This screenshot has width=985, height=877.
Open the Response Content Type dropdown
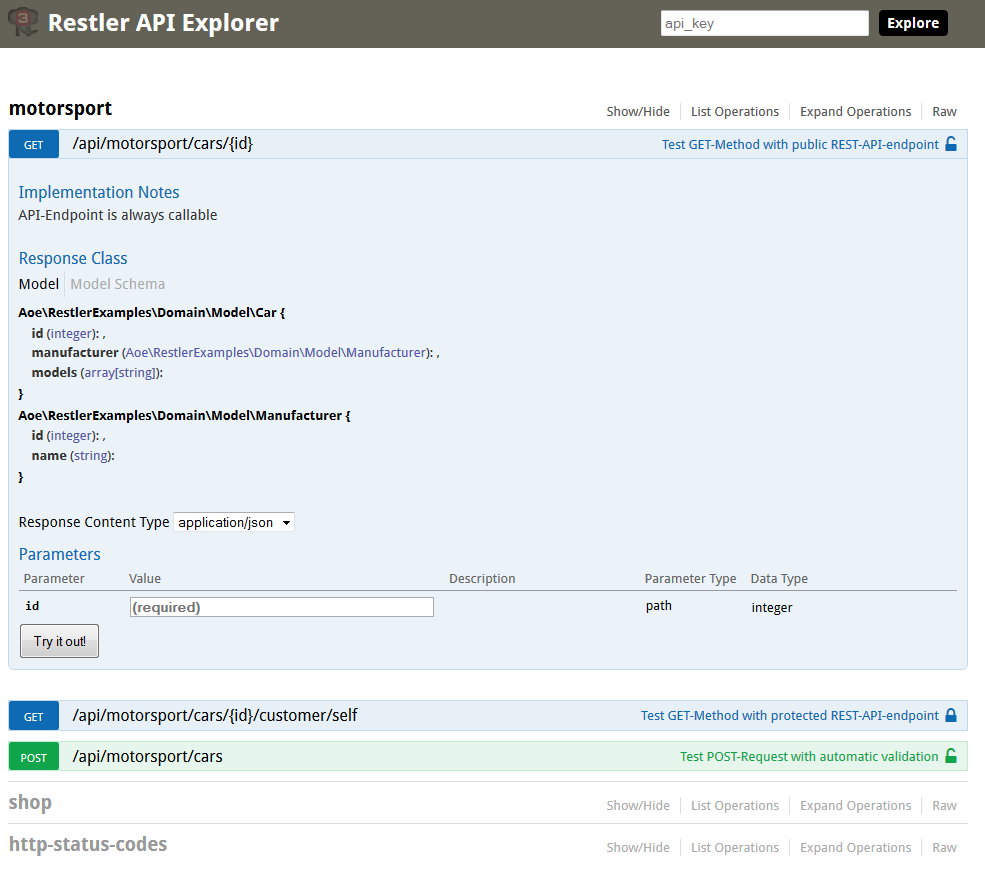pos(233,521)
